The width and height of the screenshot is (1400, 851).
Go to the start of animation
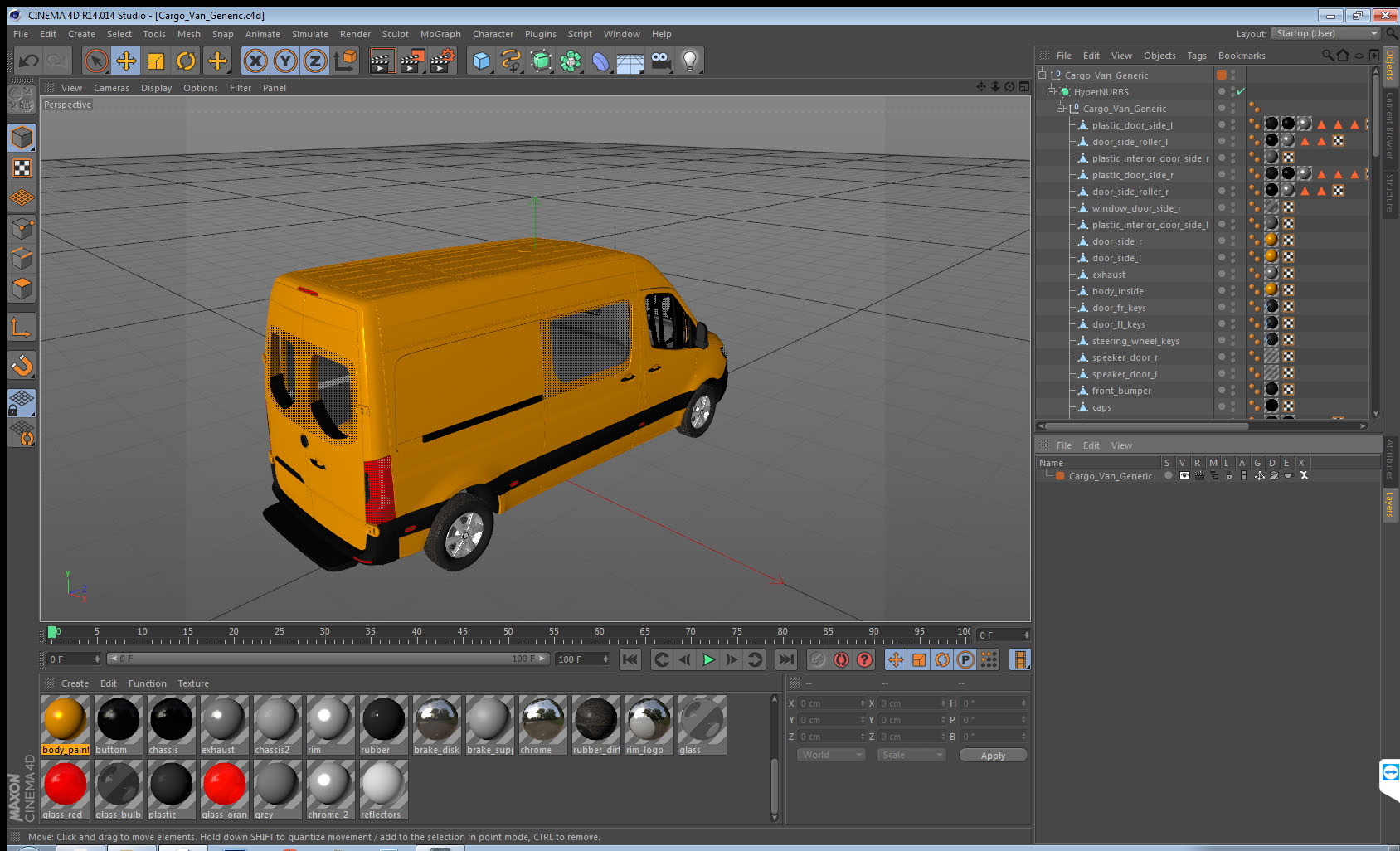point(630,659)
